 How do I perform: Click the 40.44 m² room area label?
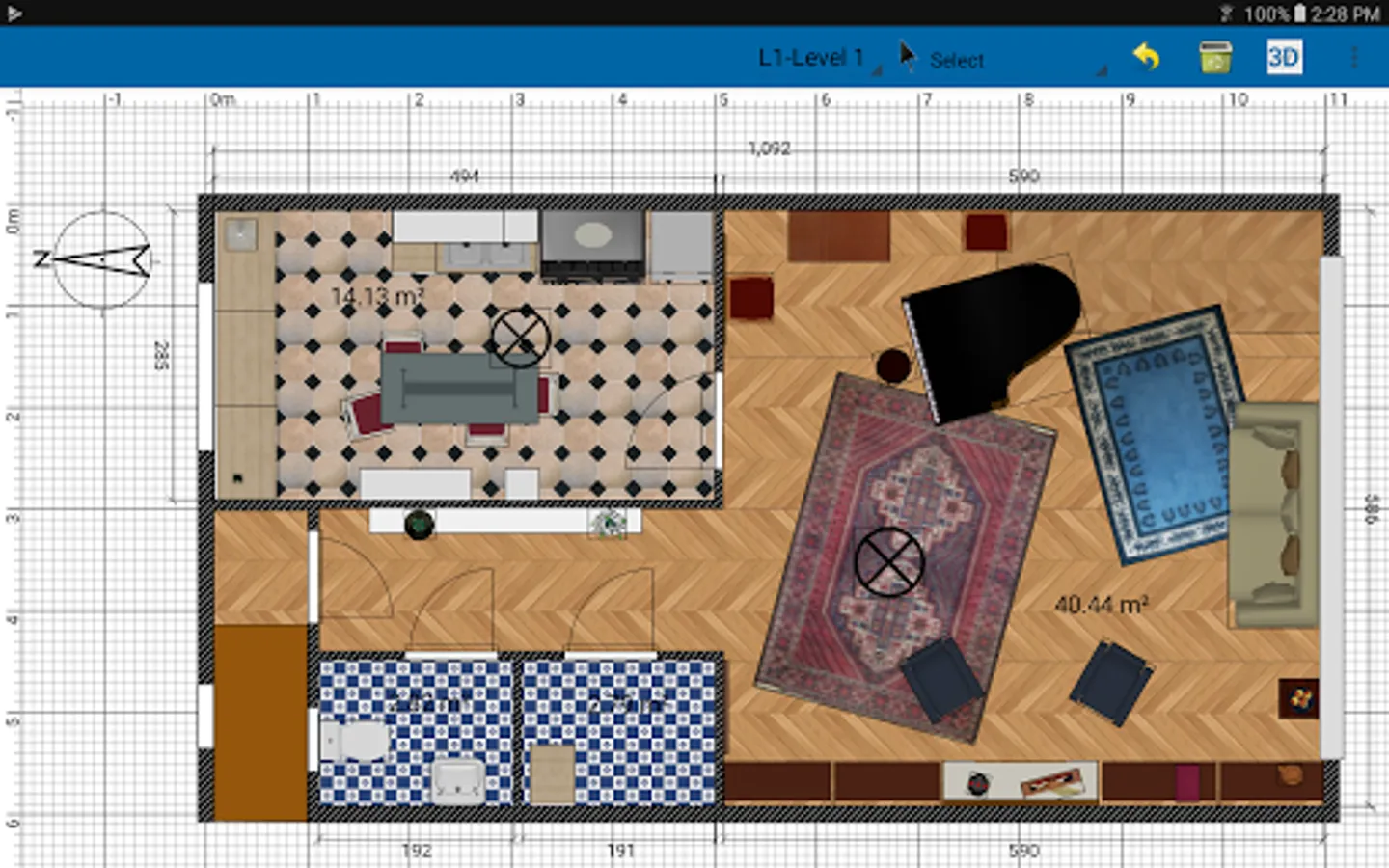click(1101, 606)
